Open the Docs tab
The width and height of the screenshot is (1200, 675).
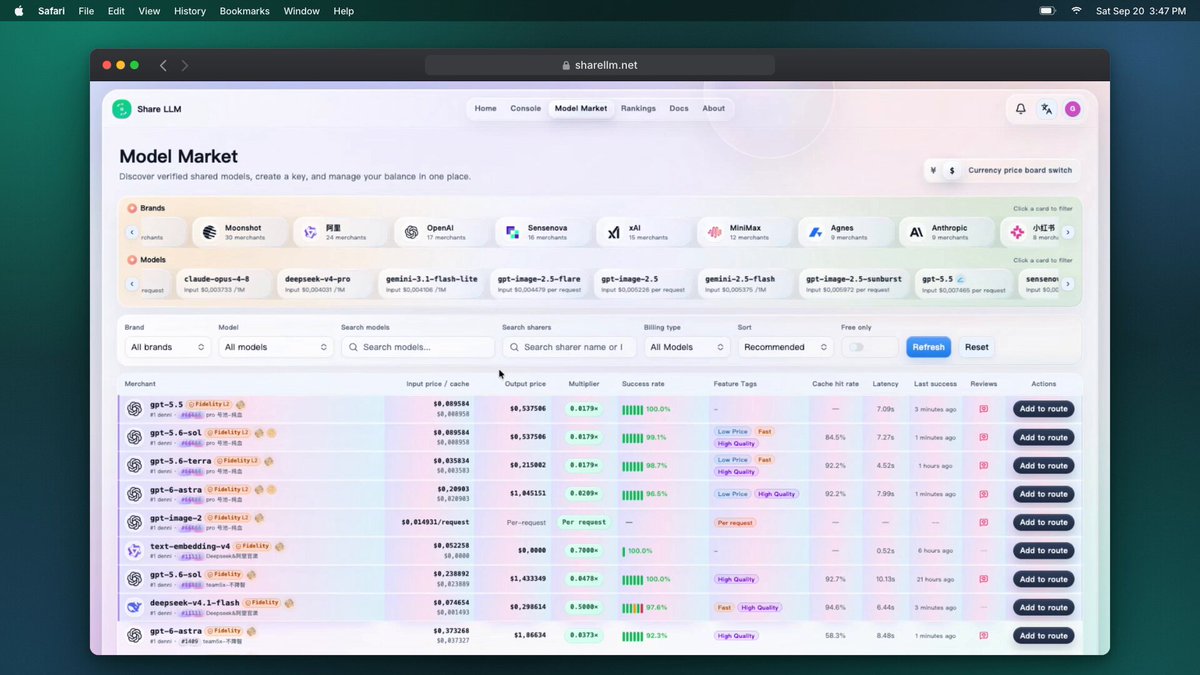(679, 108)
